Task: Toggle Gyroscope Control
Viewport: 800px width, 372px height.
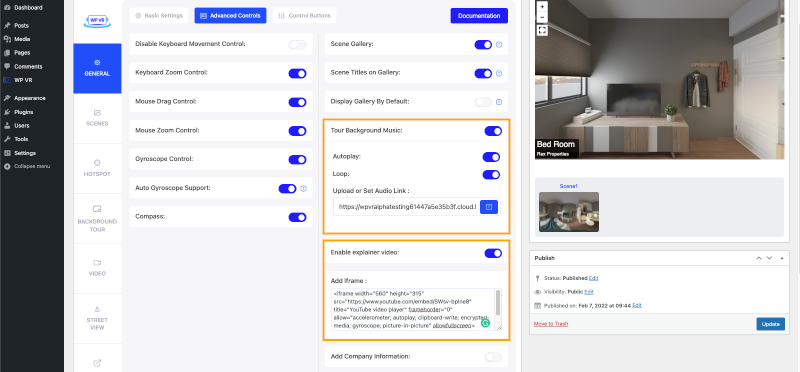Action: click(x=297, y=160)
